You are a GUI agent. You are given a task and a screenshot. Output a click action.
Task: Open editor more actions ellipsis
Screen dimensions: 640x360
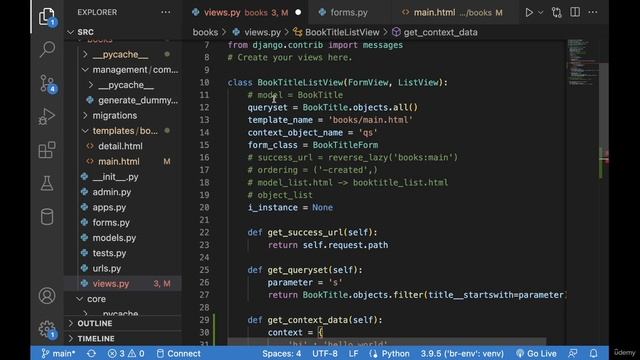[x=593, y=12]
